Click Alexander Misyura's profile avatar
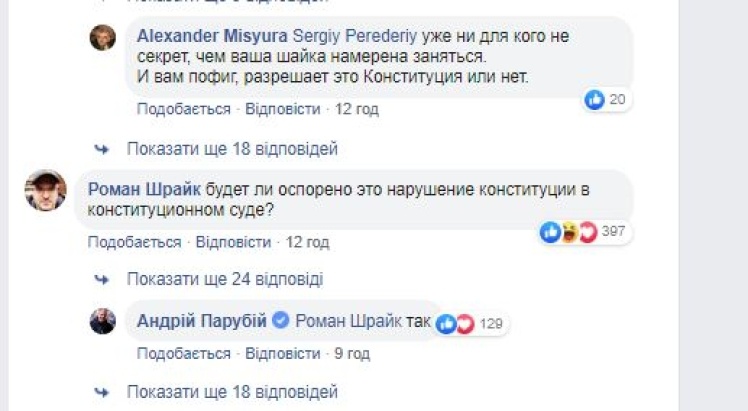 click(103, 38)
